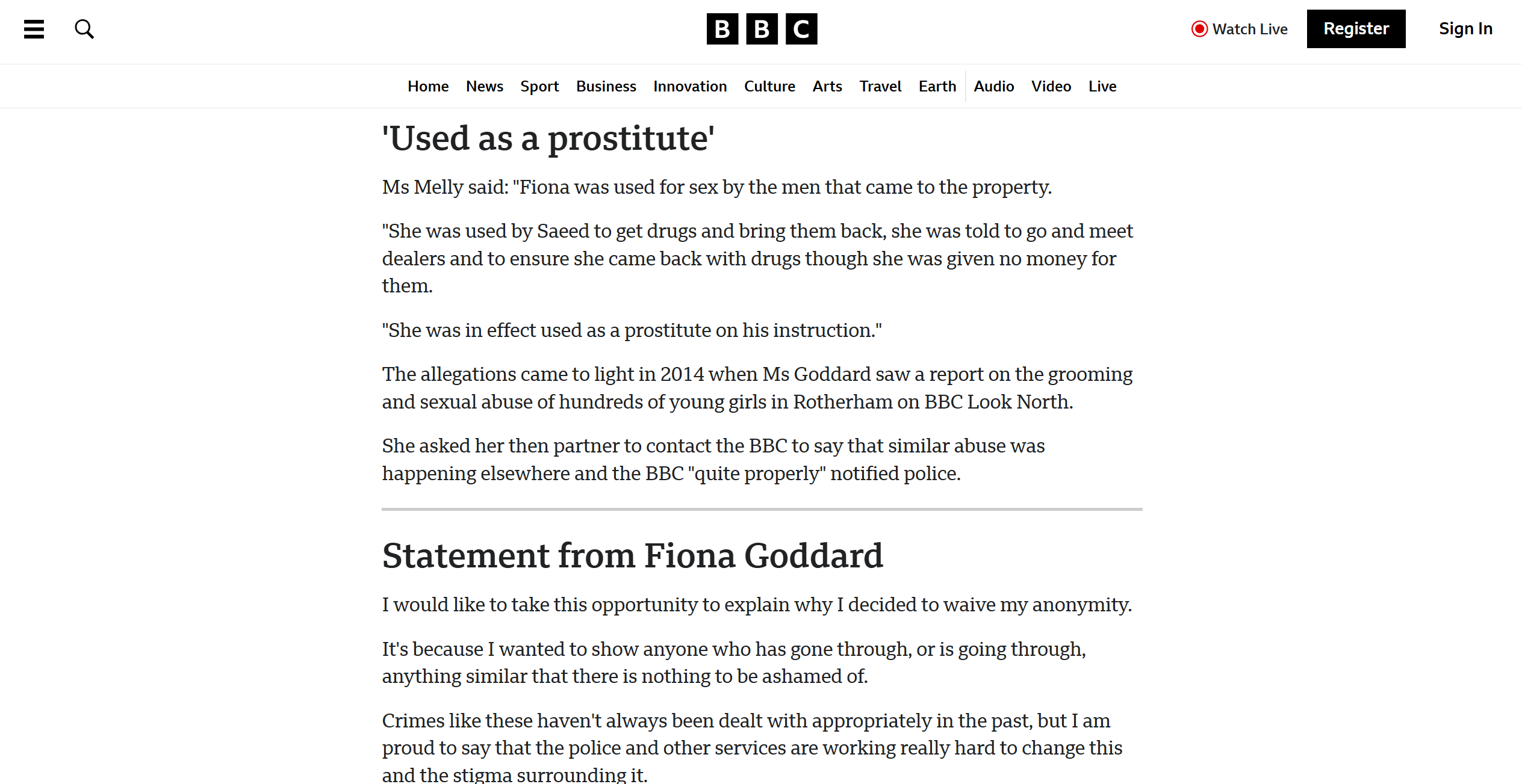Go to the Home section
The height and width of the screenshot is (784, 1522).
(427, 87)
